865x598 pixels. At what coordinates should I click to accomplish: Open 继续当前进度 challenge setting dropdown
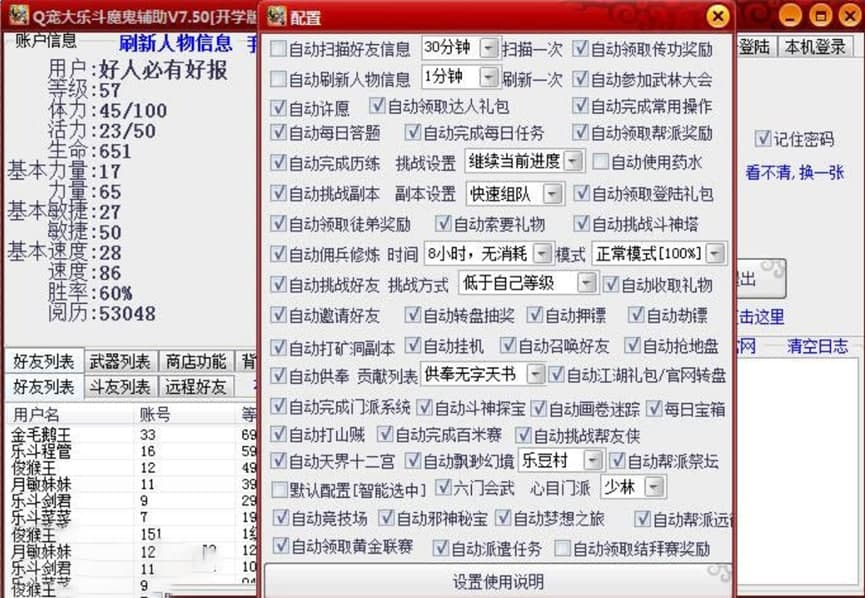point(574,161)
